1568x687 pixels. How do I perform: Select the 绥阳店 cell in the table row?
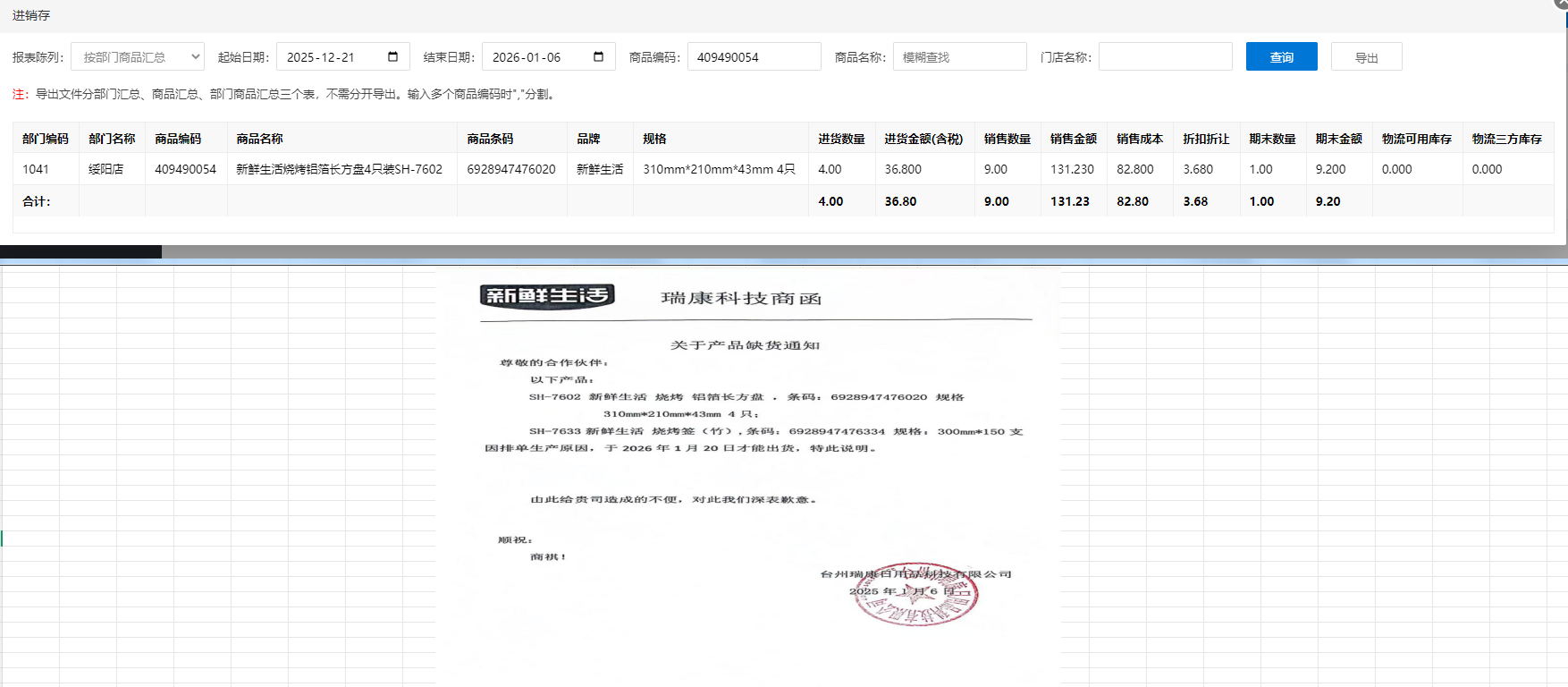click(x=106, y=169)
